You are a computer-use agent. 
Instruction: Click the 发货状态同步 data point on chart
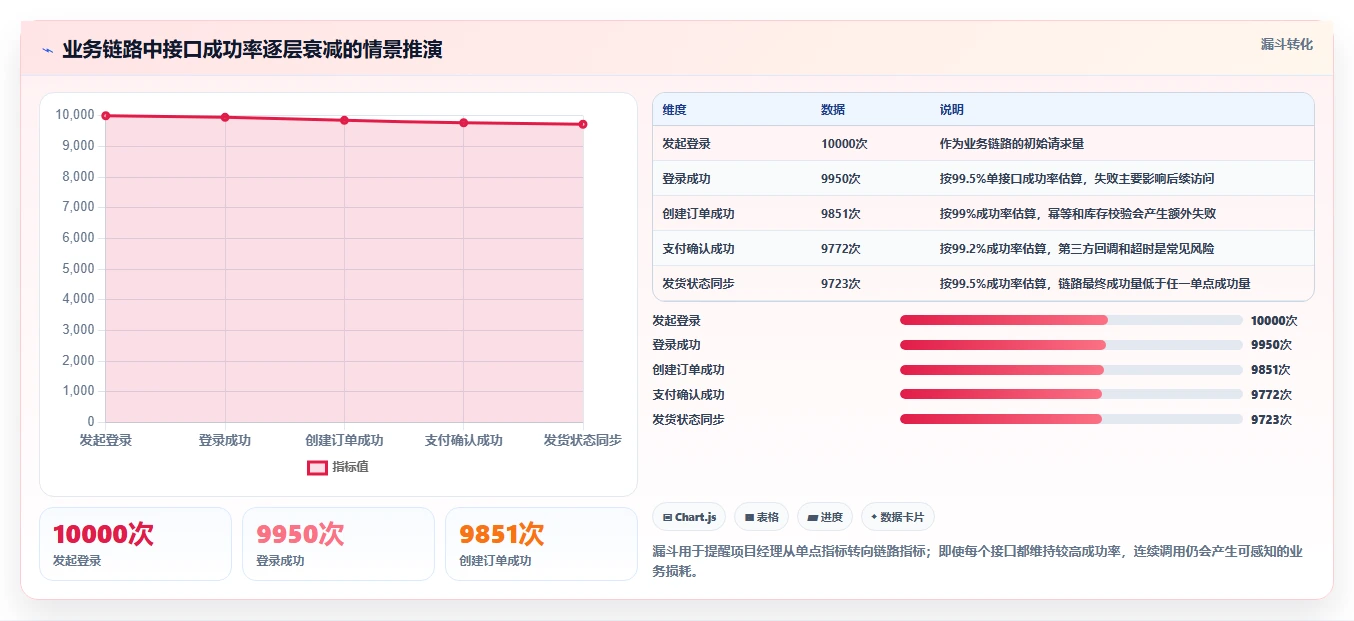[x=583, y=124]
